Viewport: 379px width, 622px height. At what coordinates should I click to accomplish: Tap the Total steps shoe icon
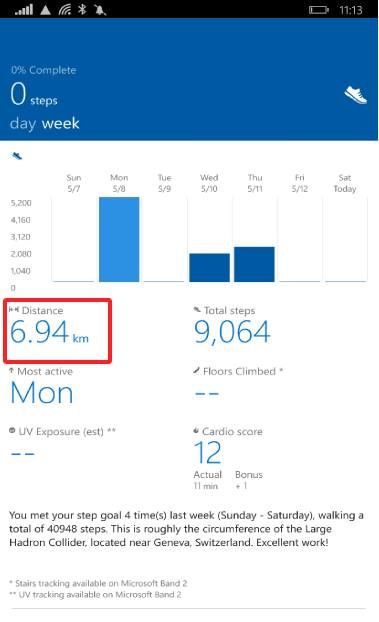click(x=197, y=309)
